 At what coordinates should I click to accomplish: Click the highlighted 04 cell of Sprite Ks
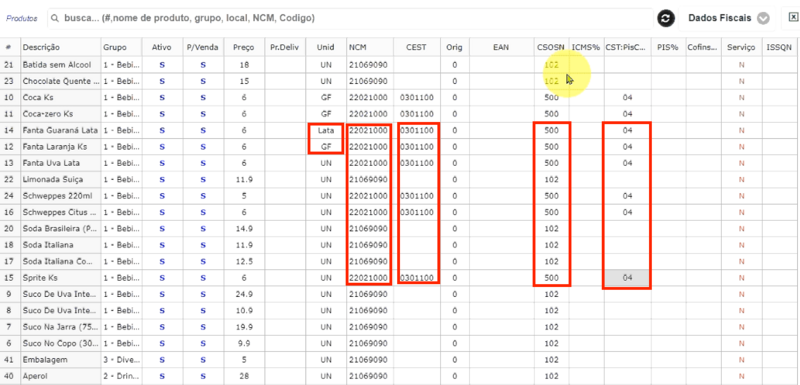pyautogui.click(x=627, y=278)
